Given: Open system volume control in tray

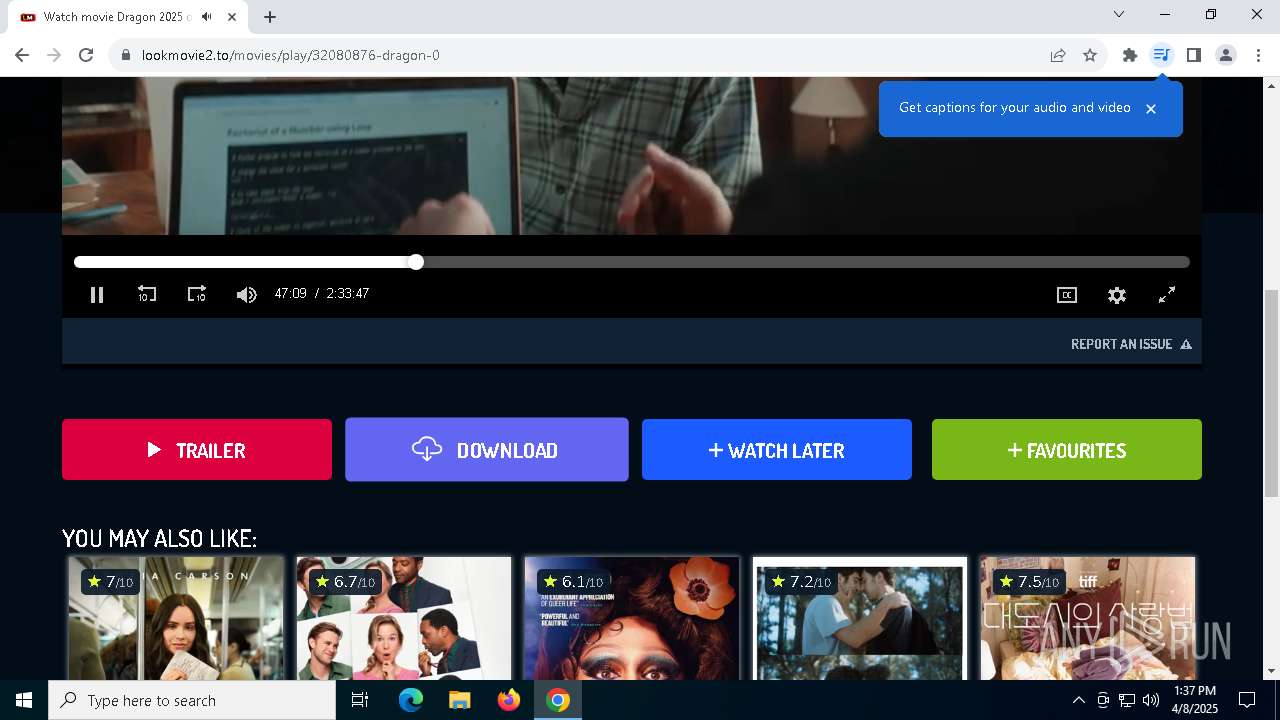Looking at the screenshot, I should point(1150,700).
